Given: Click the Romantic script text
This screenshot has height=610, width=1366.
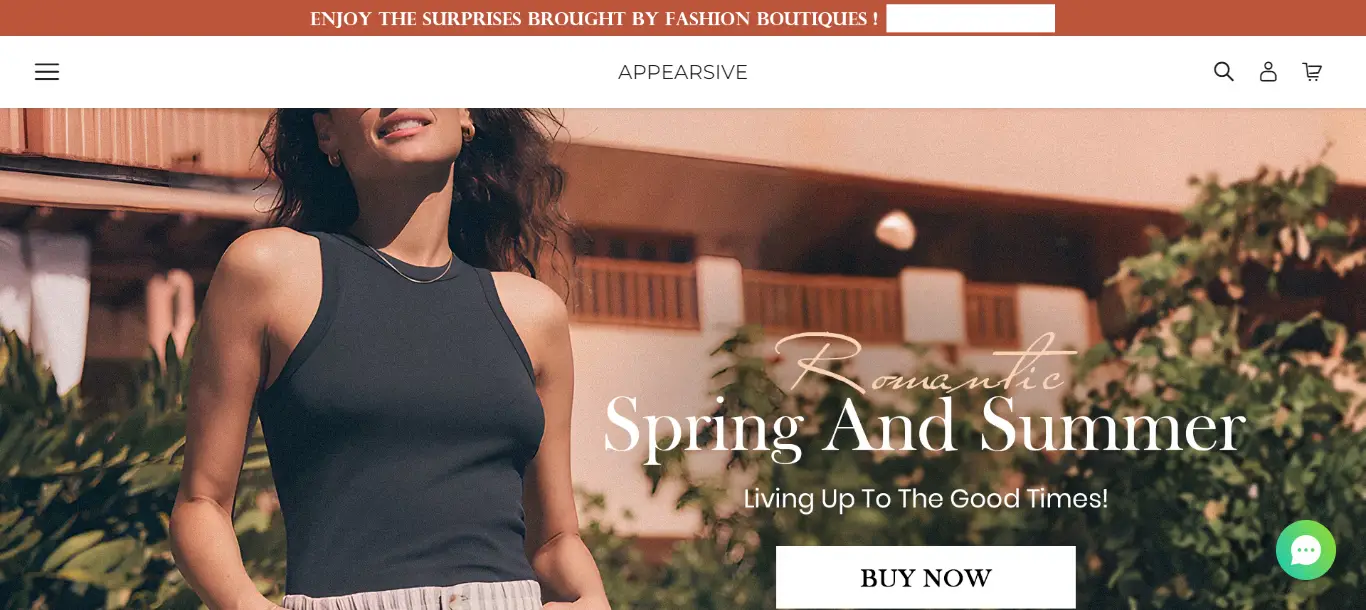Looking at the screenshot, I should pyautogui.click(x=925, y=364).
